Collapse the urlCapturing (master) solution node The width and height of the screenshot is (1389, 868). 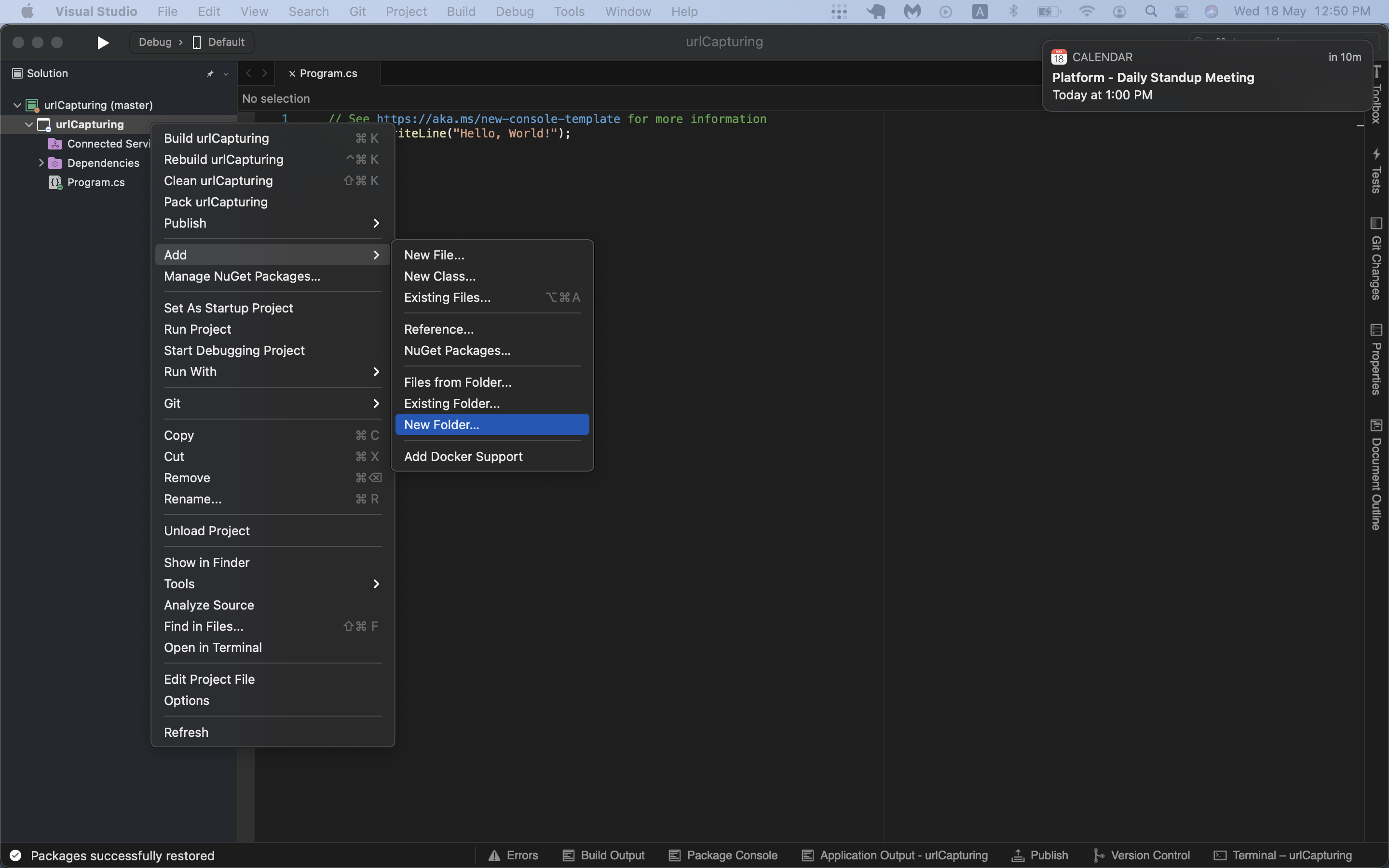[18, 105]
